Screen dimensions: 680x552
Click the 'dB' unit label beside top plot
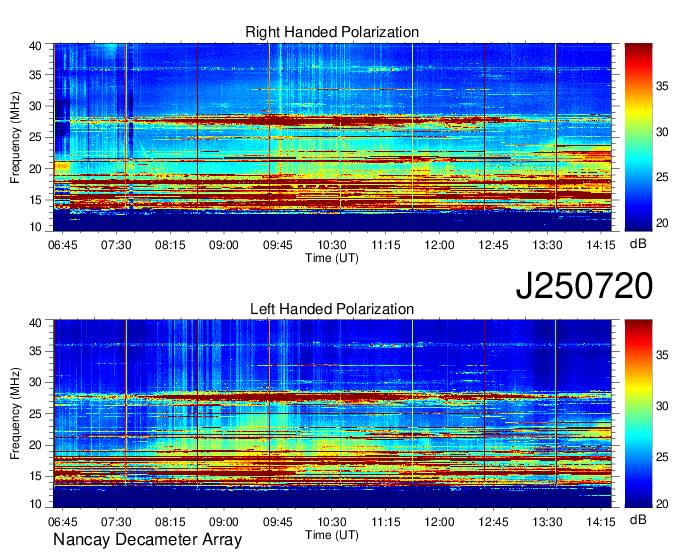638,244
